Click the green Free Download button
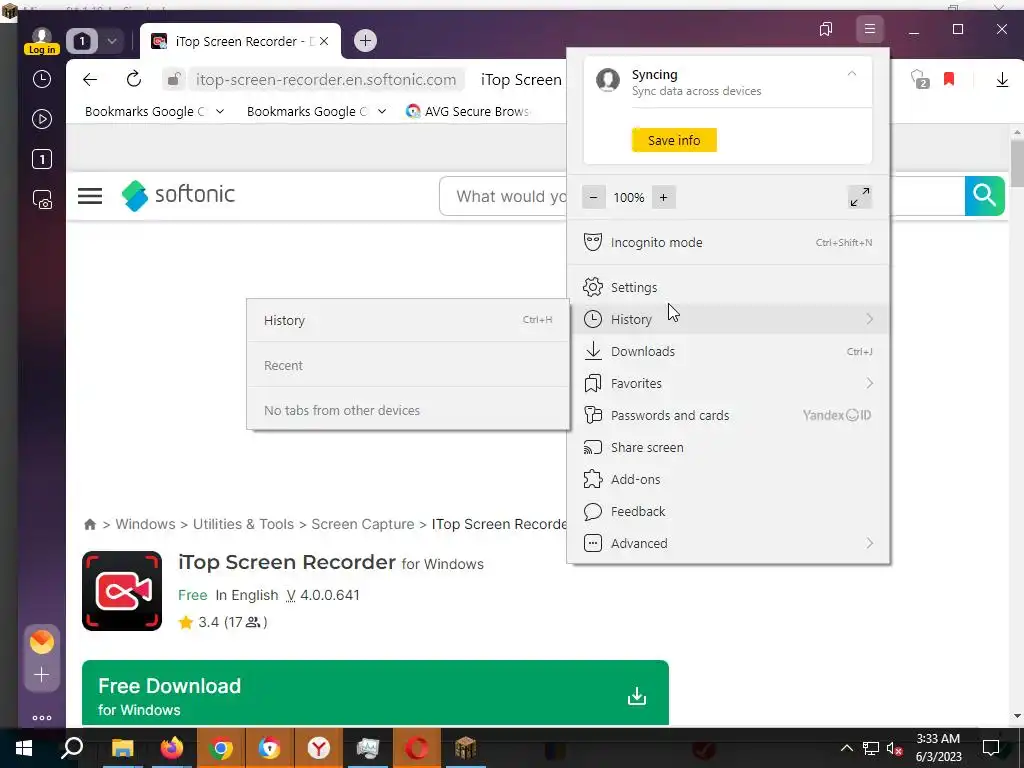This screenshot has height=768, width=1024. [376, 693]
